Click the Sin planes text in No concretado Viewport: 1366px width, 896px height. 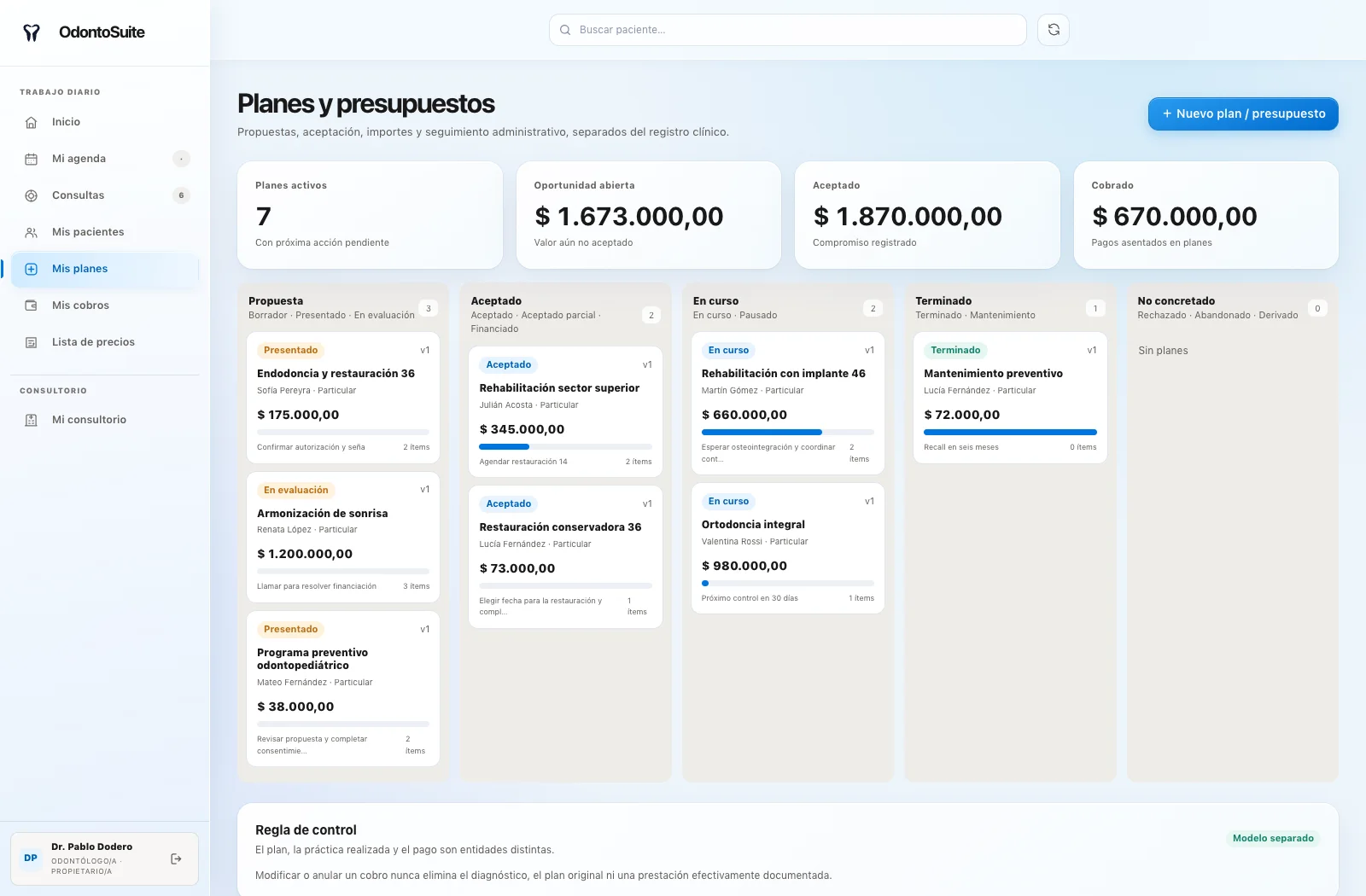click(x=1163, y=351)
